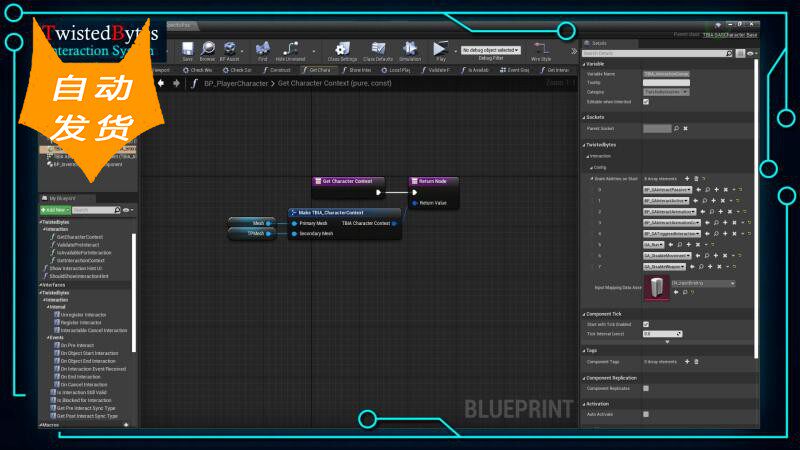The width and height of the screenshot is (800, 450).
Task: Open the GA_Run ability dropdown
Action: pos(654,245)
